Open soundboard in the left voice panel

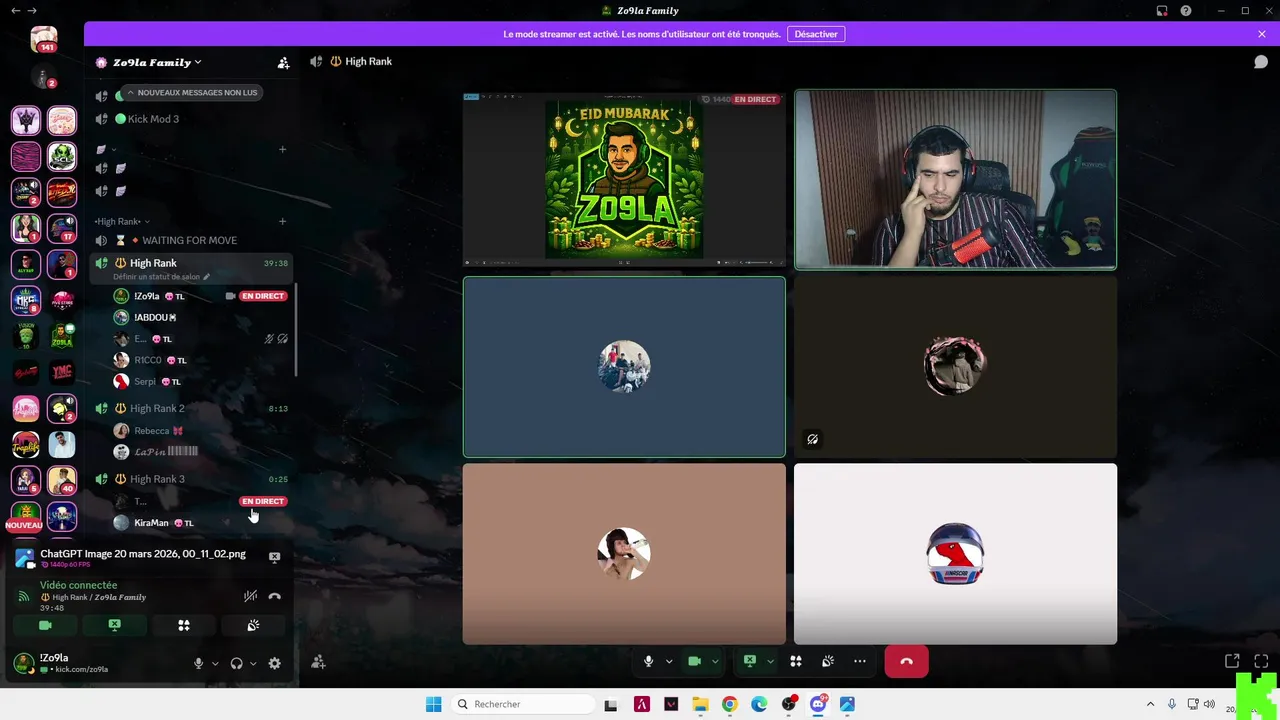click(253, 625)
